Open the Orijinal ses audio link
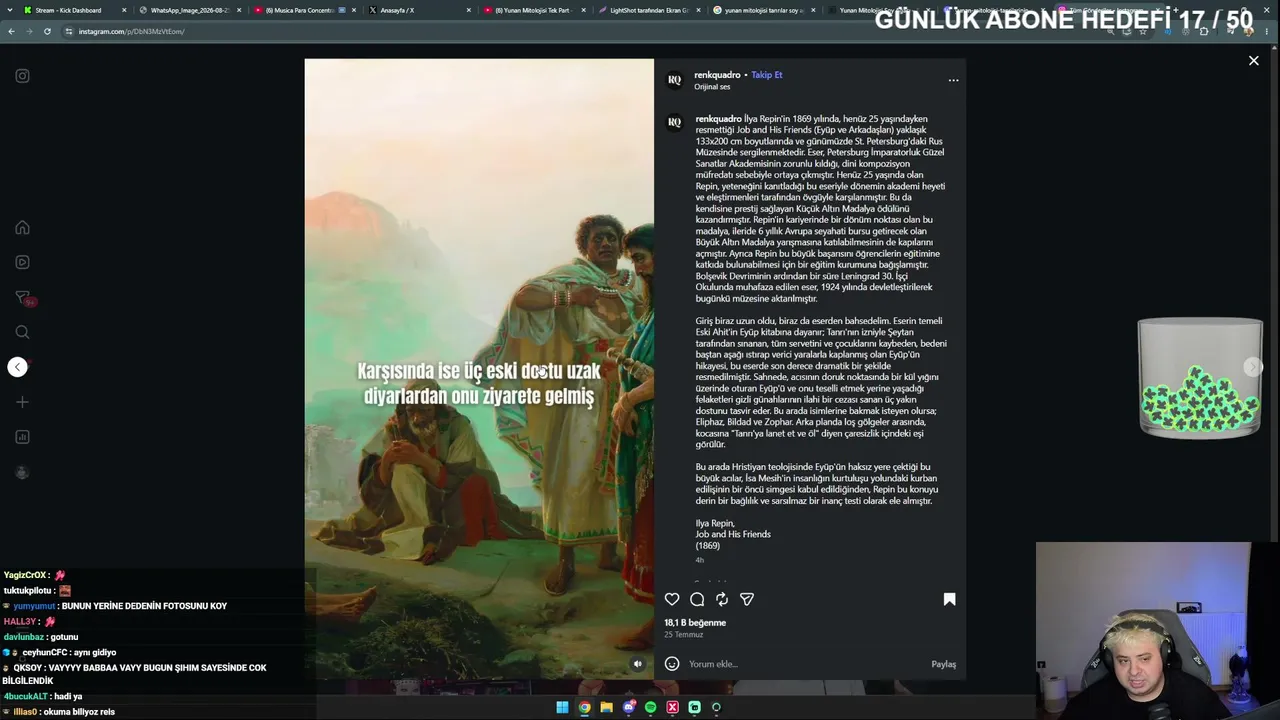 pos(712,87)
